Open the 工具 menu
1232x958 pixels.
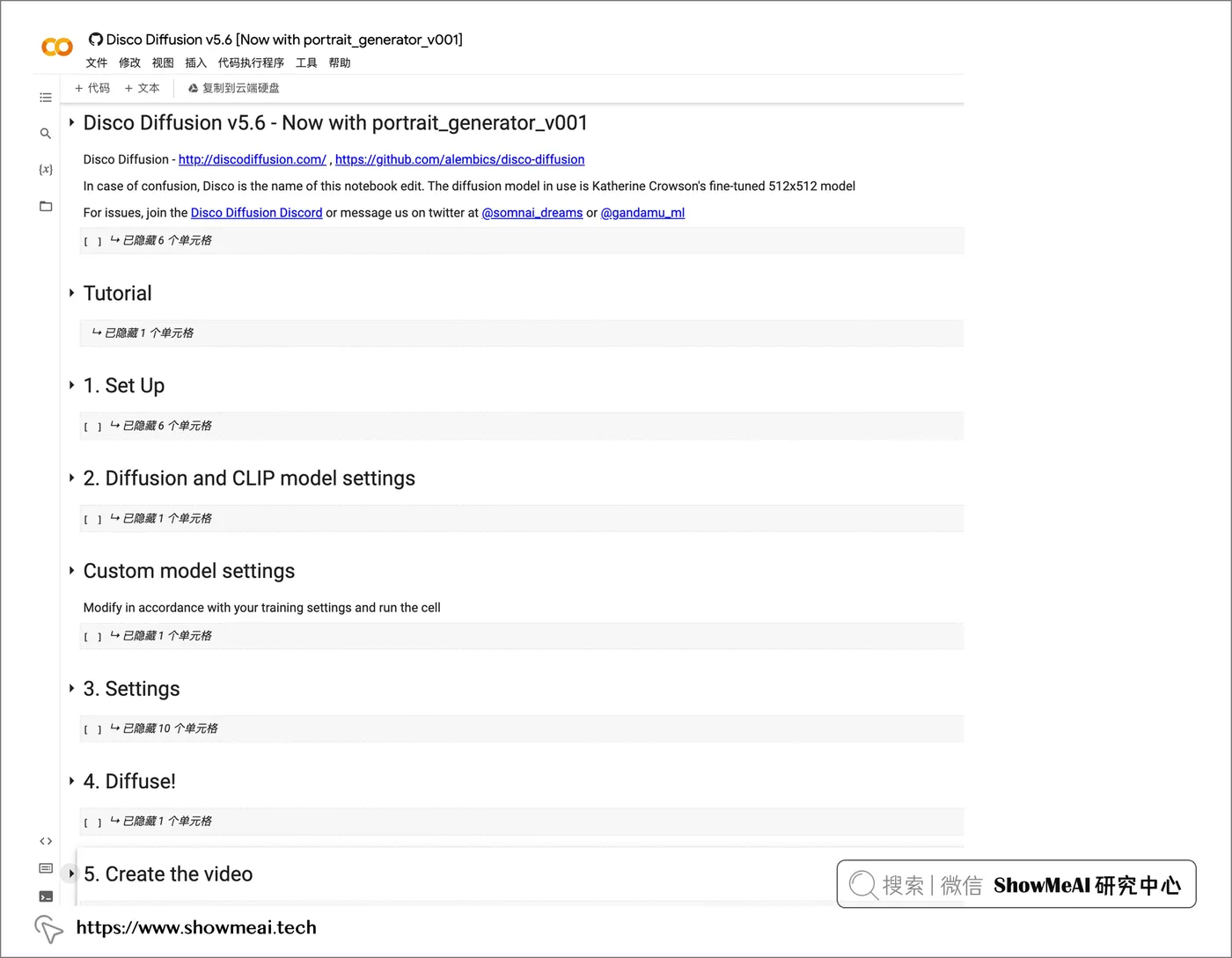point(306,62)
